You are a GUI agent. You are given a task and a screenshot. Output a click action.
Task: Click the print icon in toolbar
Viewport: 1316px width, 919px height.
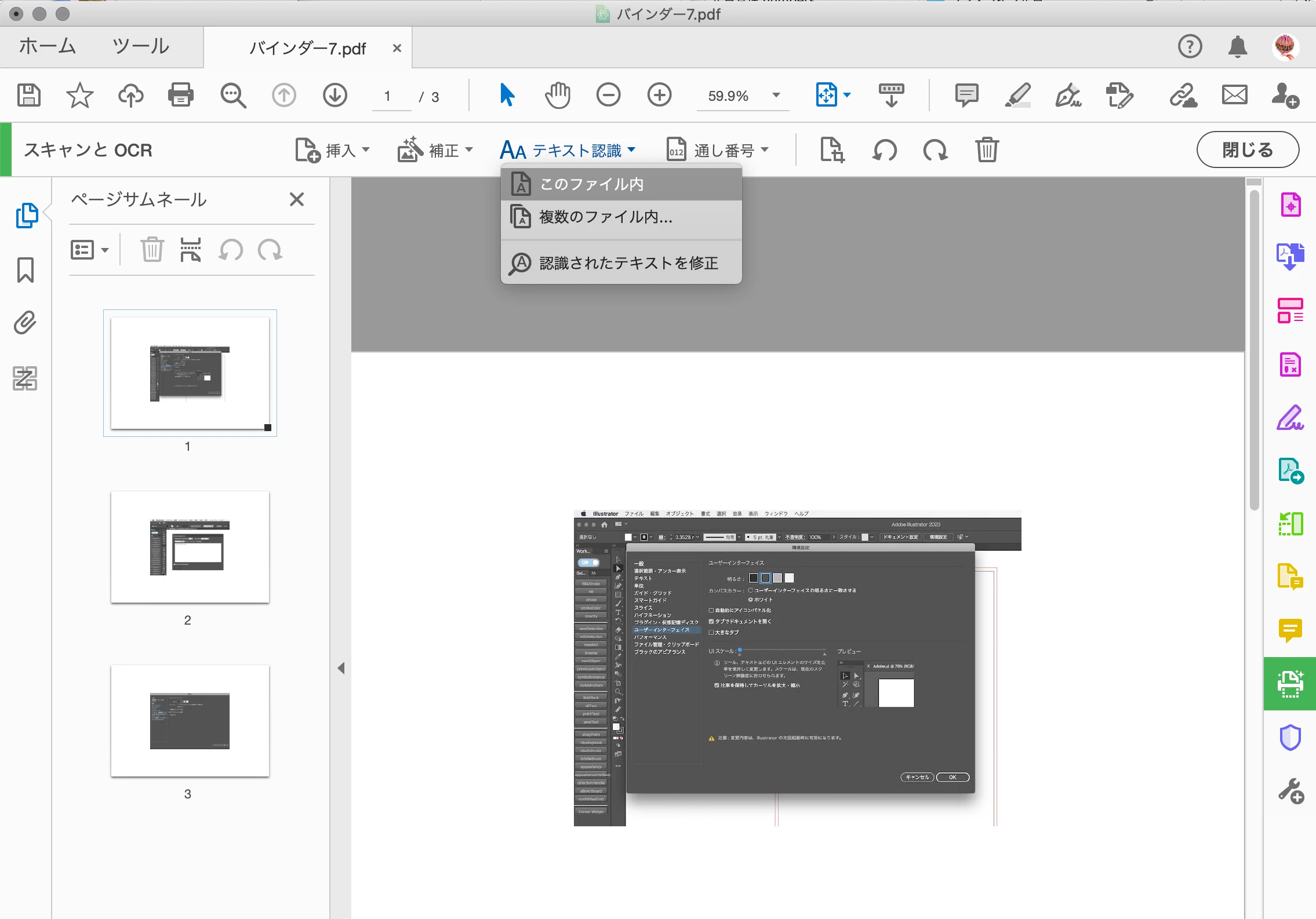coord(181,95)
